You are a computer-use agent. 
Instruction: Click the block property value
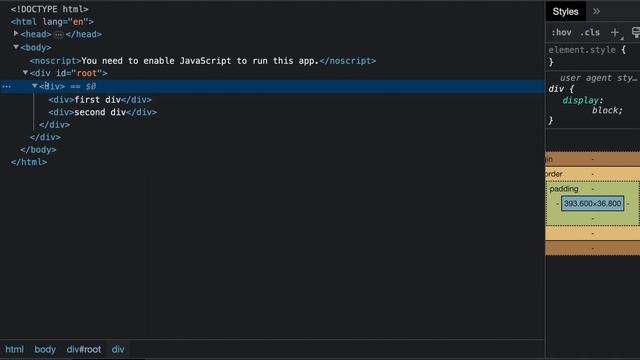tap(604, 110)
